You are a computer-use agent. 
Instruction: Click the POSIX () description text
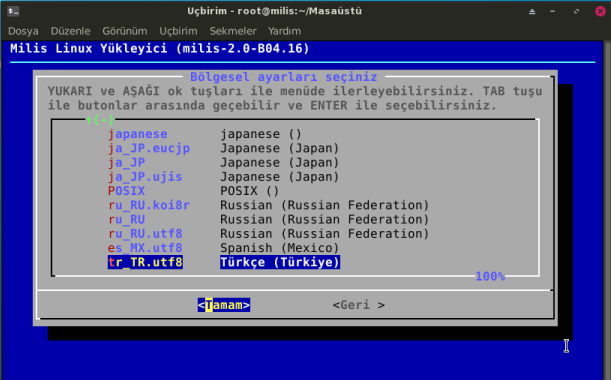(x=250, y=191)
